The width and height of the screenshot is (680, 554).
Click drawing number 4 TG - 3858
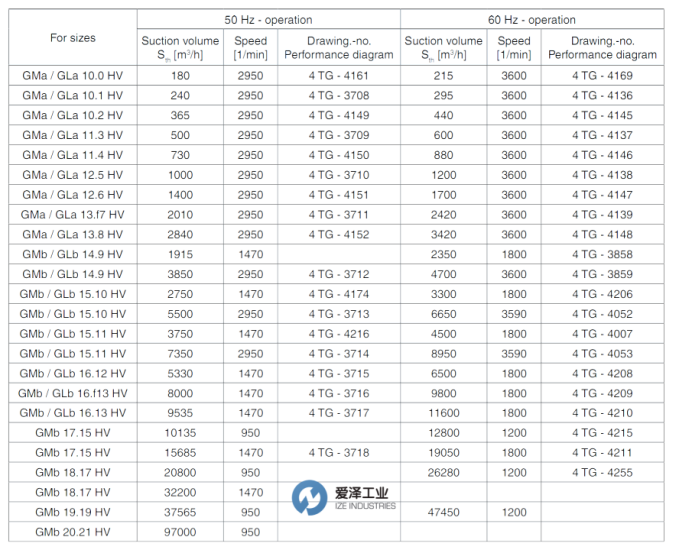602,255
